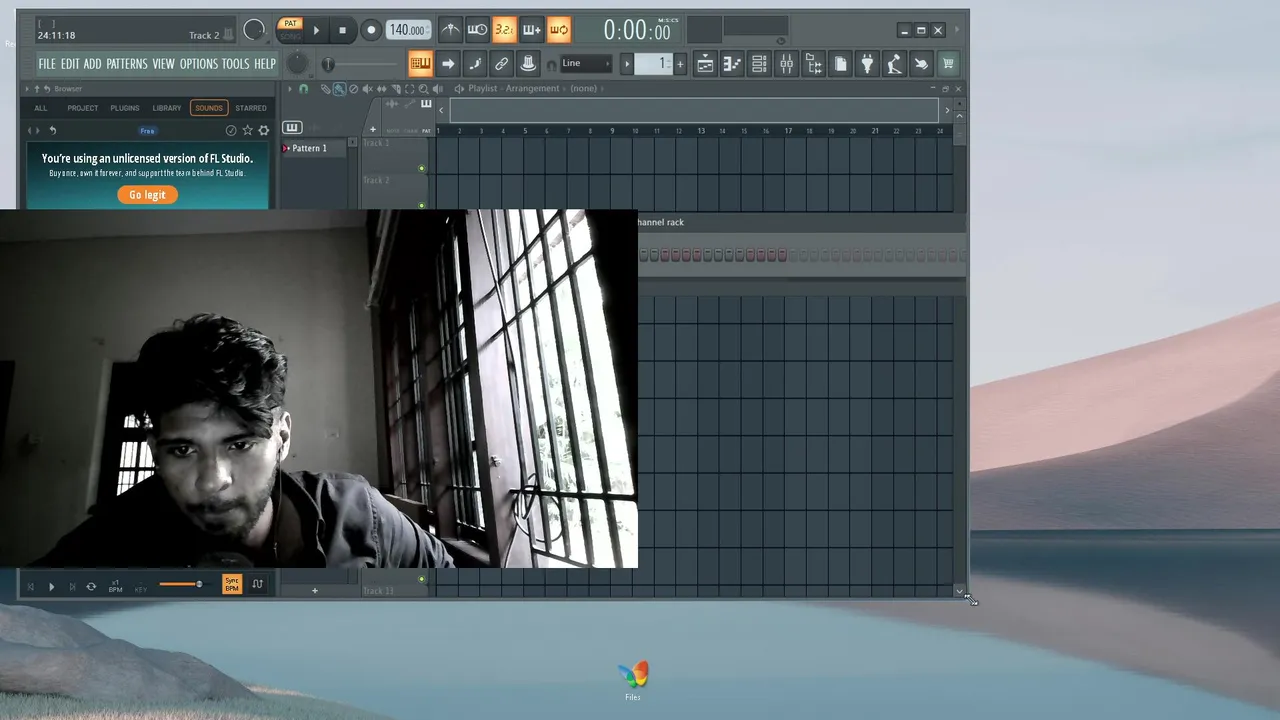Select the ALL browser tab
Viewport: 1280px width, 720px height.
click(40, 108)
